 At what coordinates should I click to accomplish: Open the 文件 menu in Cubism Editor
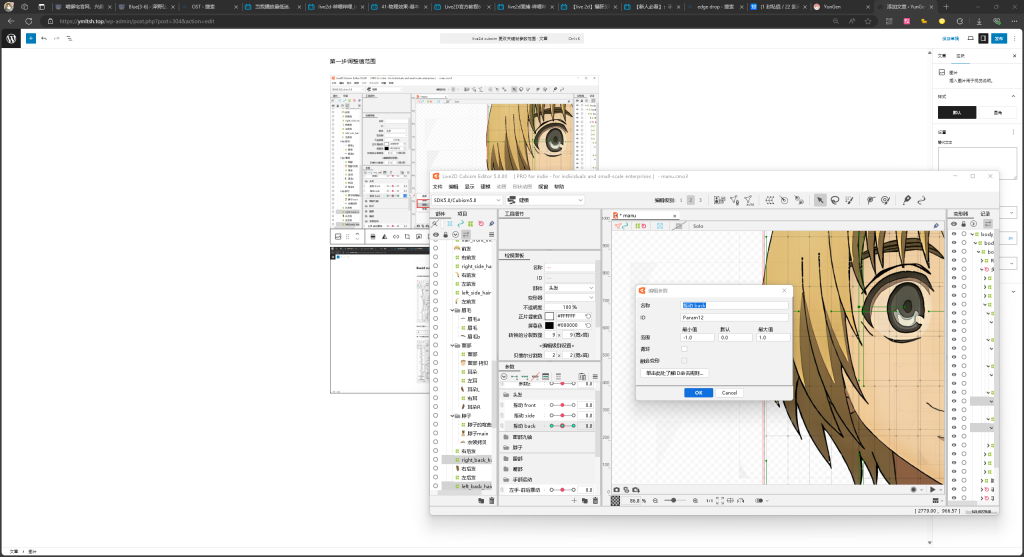pyautogui.click(x=438, y=187)
